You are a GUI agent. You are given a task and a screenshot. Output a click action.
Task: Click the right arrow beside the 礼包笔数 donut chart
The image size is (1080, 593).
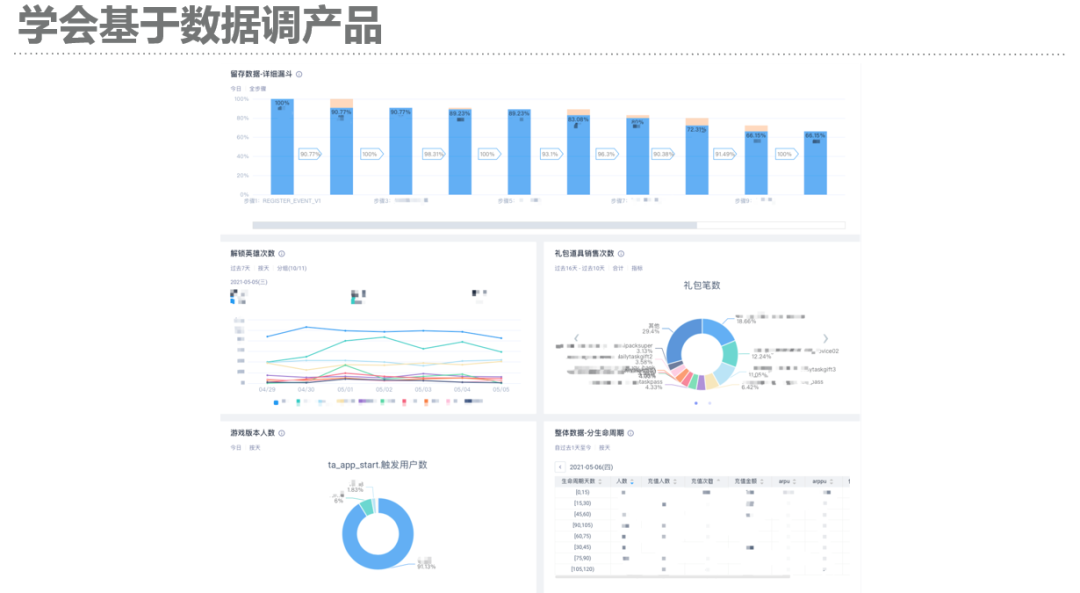tap(824, 336)
